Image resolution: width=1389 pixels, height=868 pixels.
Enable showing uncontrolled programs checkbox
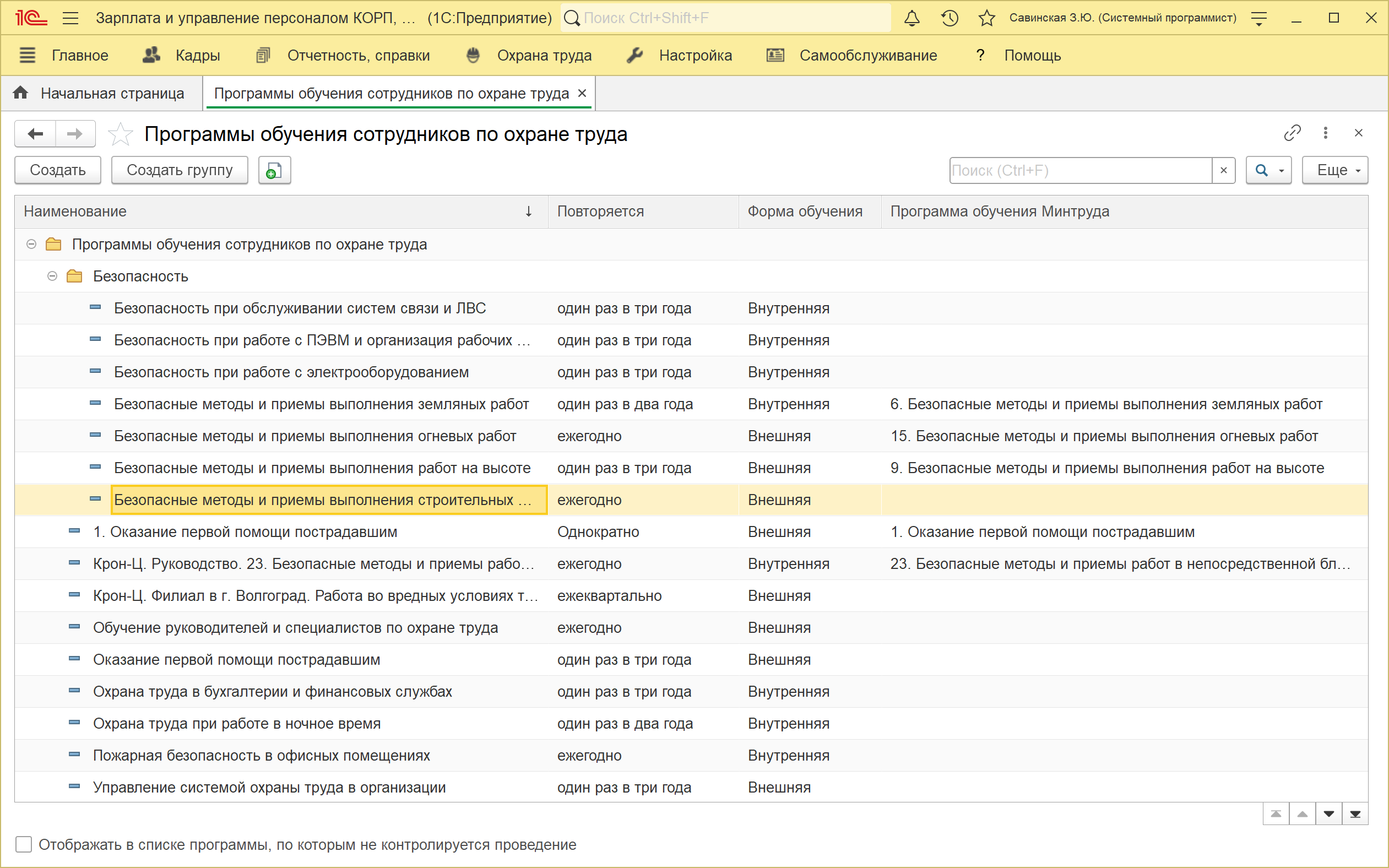pyautogui.click(x=24, y=844)
